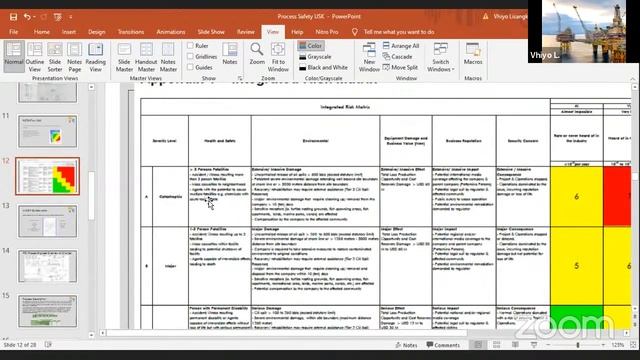The image size is (640, 360).
Task: Open Notes Page view
Action: pos(74,57)
